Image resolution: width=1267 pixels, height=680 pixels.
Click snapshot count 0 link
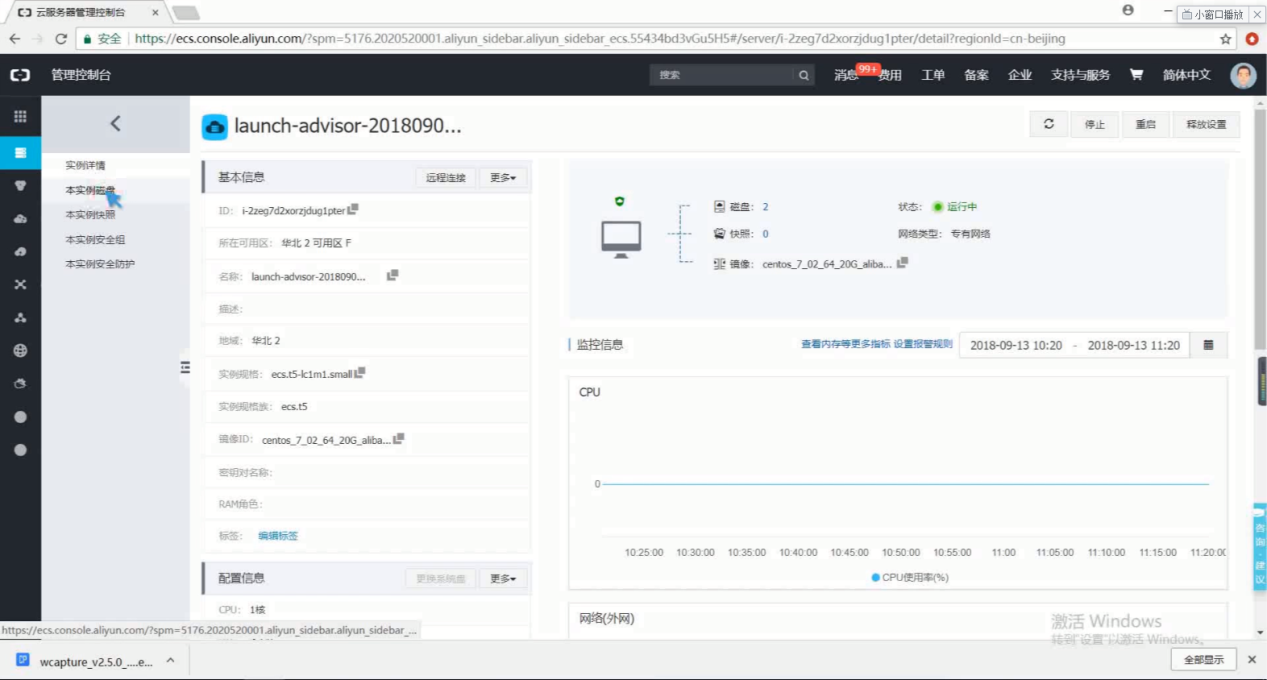coord(765,234)
